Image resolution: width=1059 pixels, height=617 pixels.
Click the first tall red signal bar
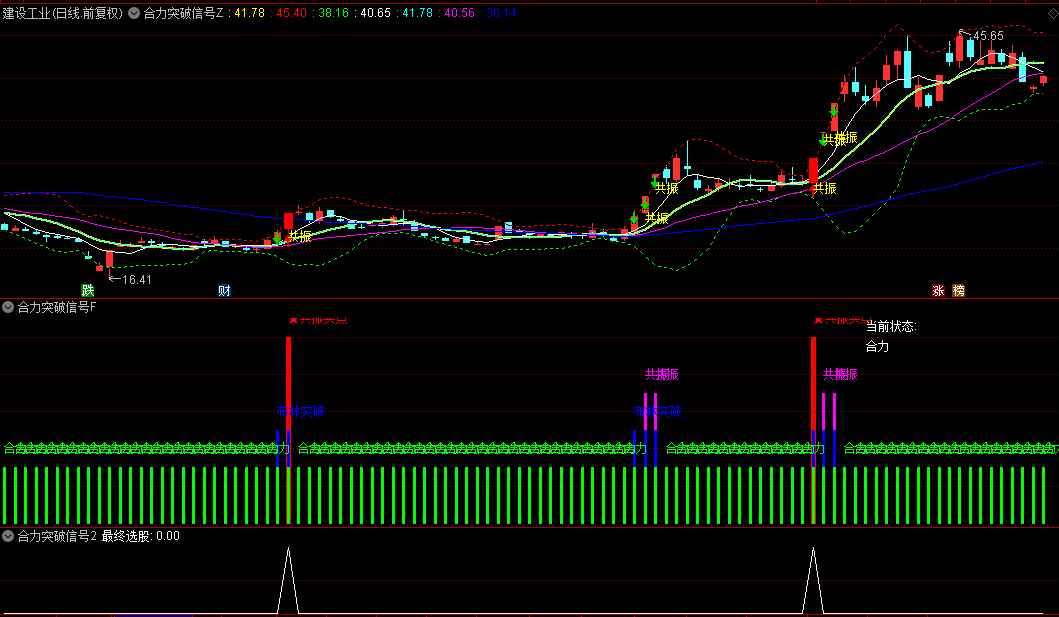click(288, 430)
